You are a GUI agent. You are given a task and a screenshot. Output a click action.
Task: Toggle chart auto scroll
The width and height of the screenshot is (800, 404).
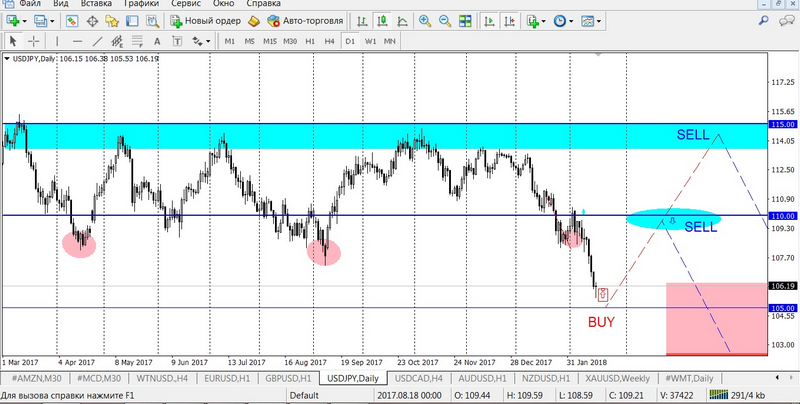(x=490, y=20)
